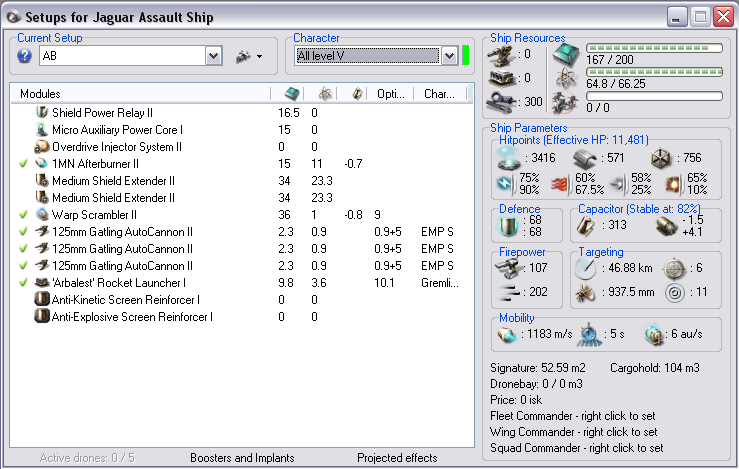Click the max velocity icon
This screenshot has height=469, width=739.
point(508,335)
